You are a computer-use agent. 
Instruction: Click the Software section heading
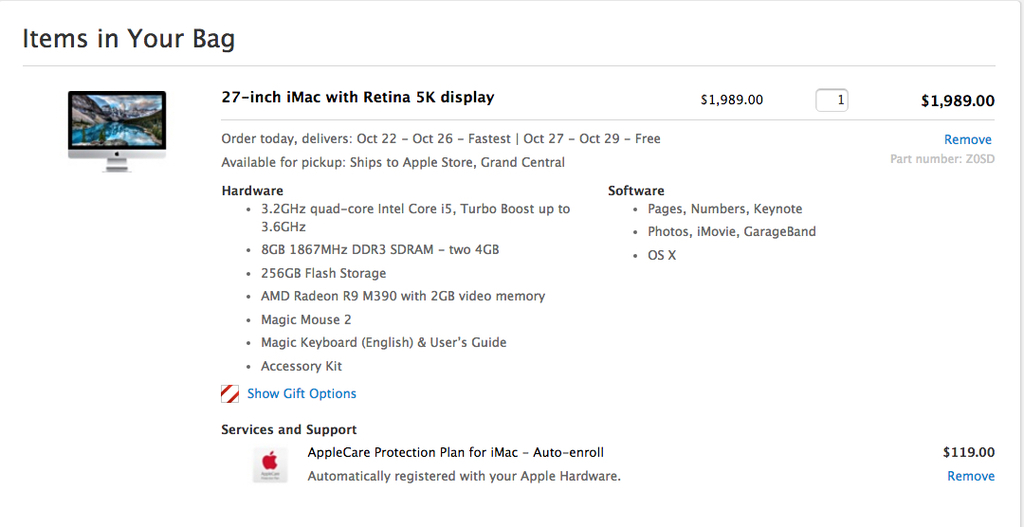click(636, 191)
